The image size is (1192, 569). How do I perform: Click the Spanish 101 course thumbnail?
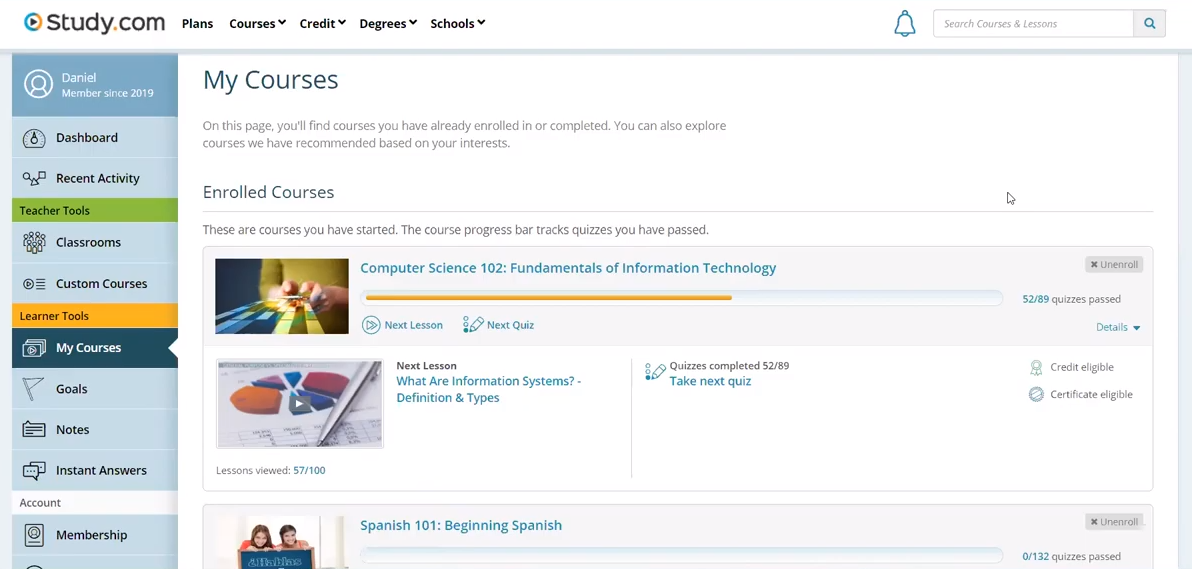click(282, 542)
